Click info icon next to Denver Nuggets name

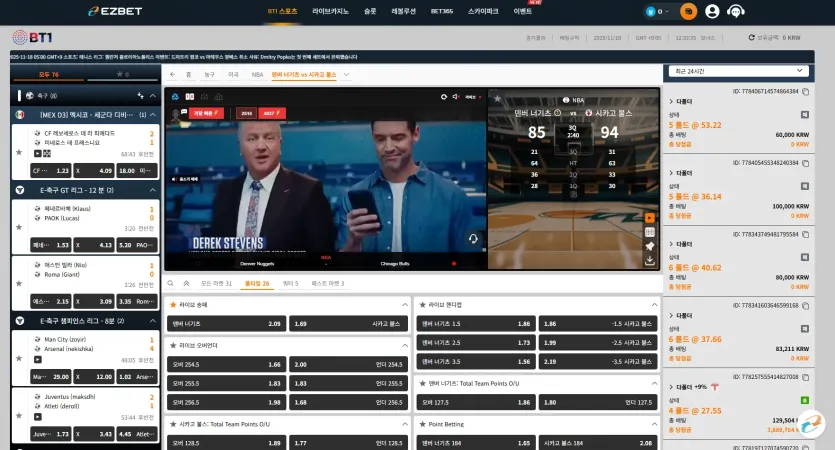click(558, 113)
